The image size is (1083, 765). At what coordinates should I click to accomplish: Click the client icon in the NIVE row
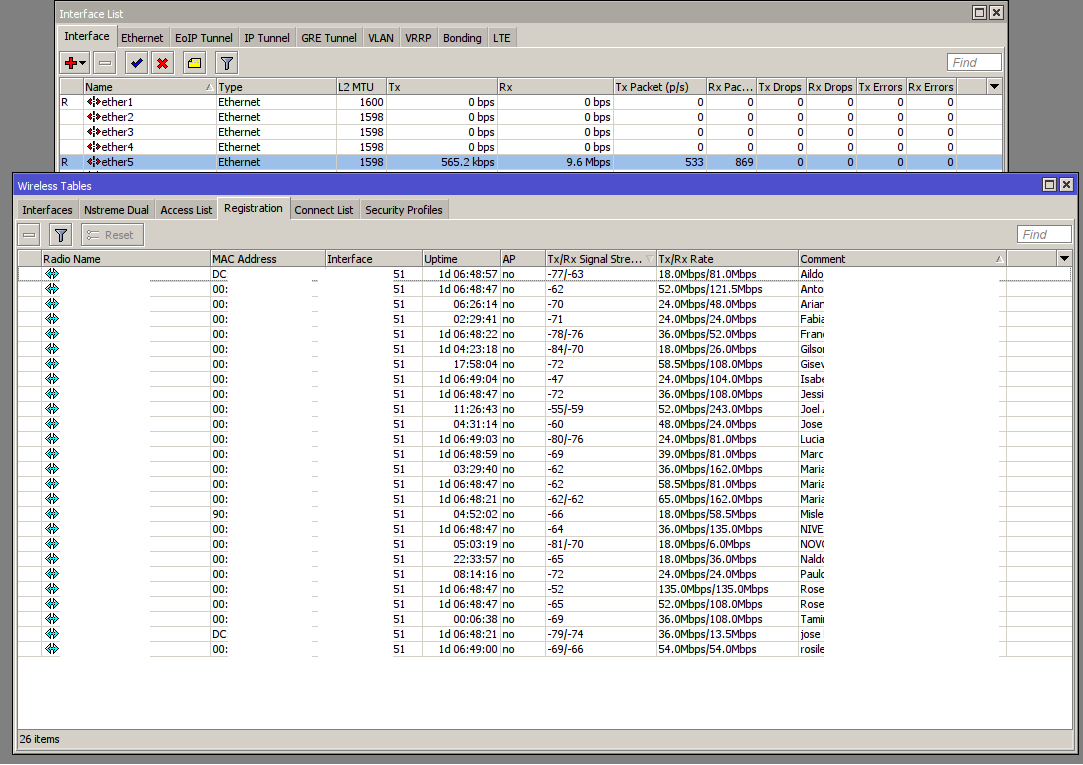point(52,529)
